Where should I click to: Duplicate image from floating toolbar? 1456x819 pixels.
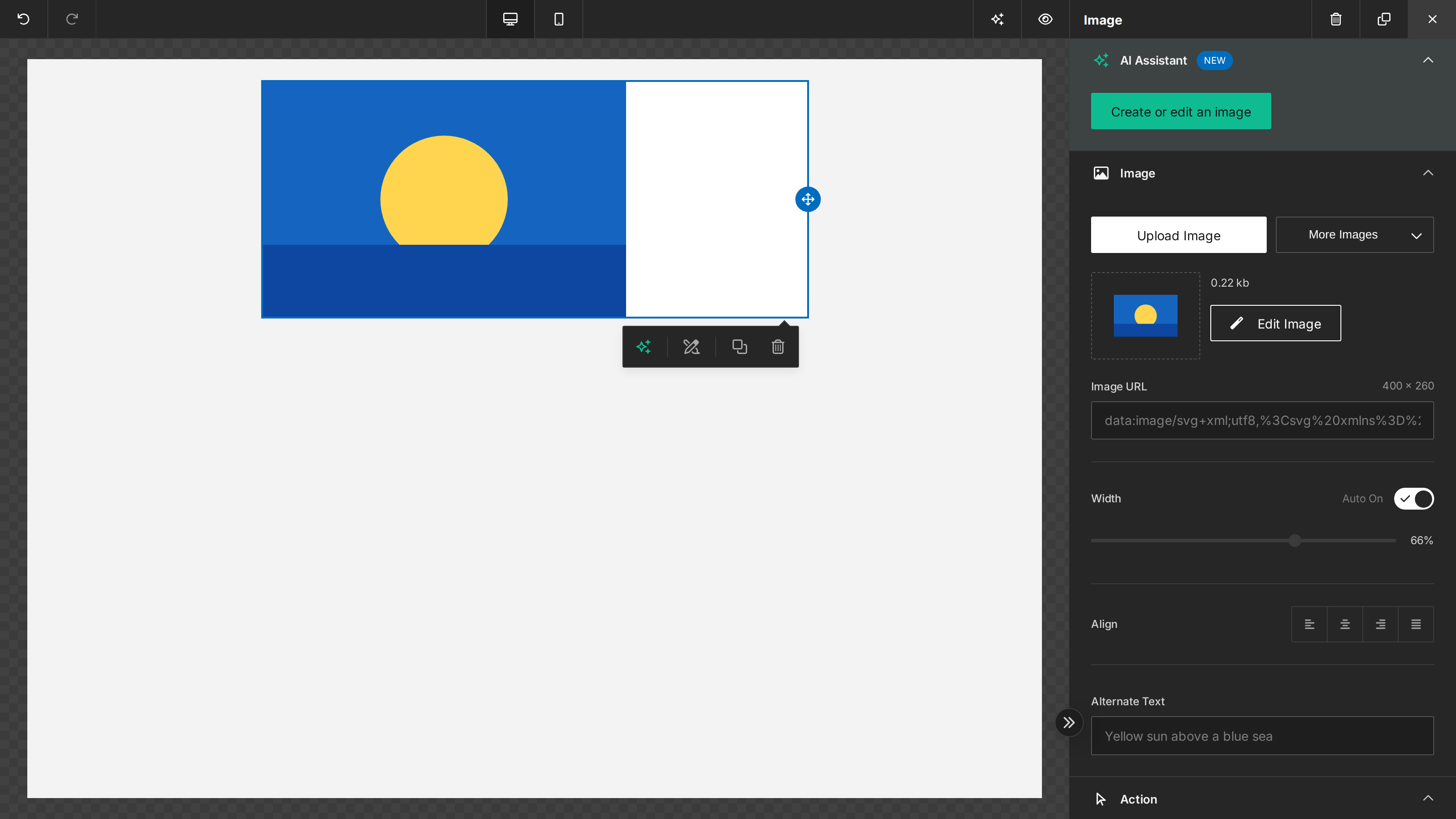click(x=739, y=346)
